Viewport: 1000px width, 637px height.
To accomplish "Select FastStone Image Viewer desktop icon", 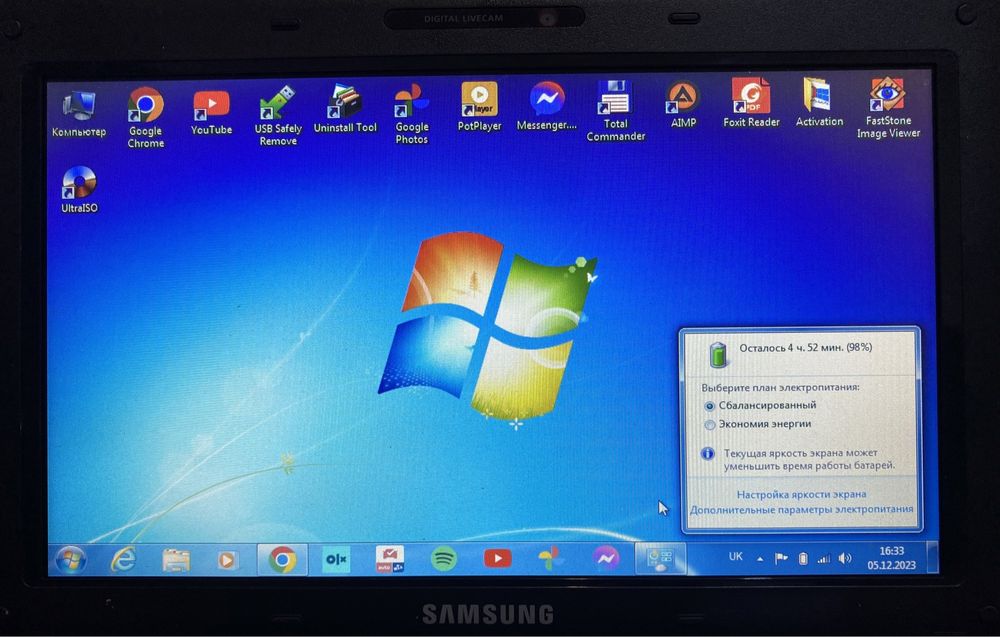I will (x=888, y=108).
